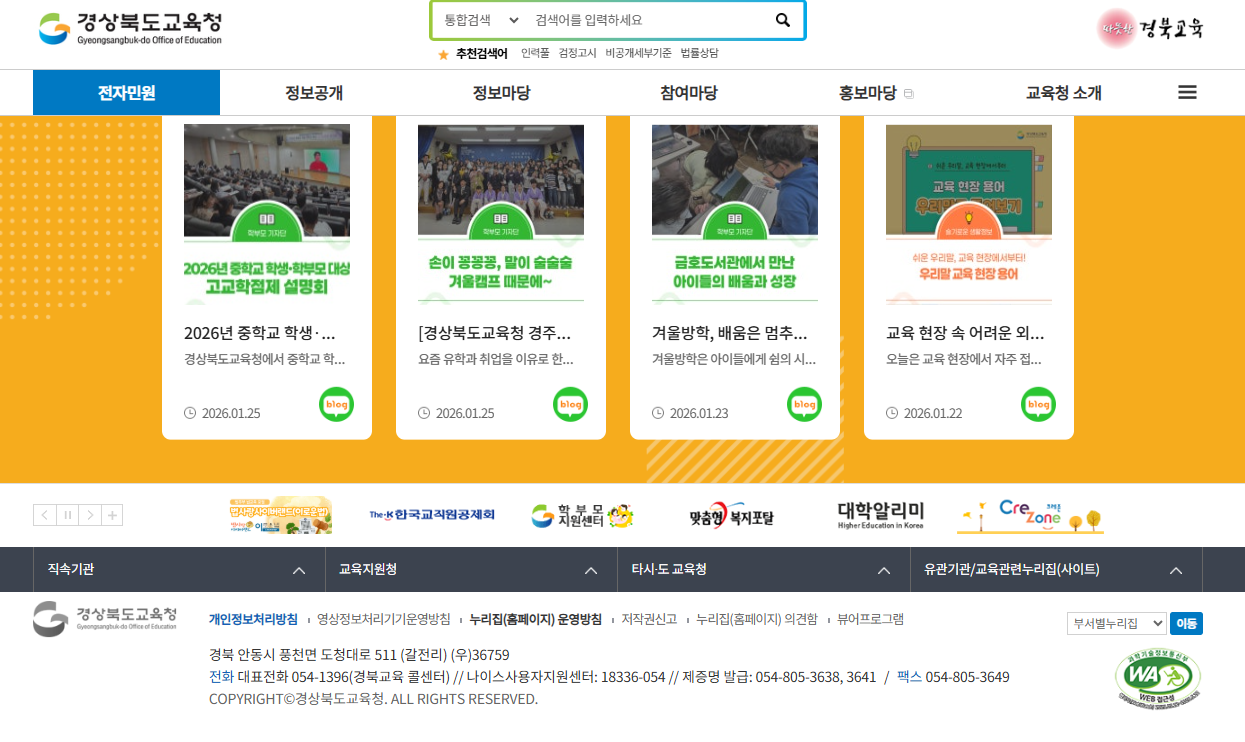The image size is (1245, 742).
Task: Open the 겨울캠프 card thumbnail
Action: (501, 213)
